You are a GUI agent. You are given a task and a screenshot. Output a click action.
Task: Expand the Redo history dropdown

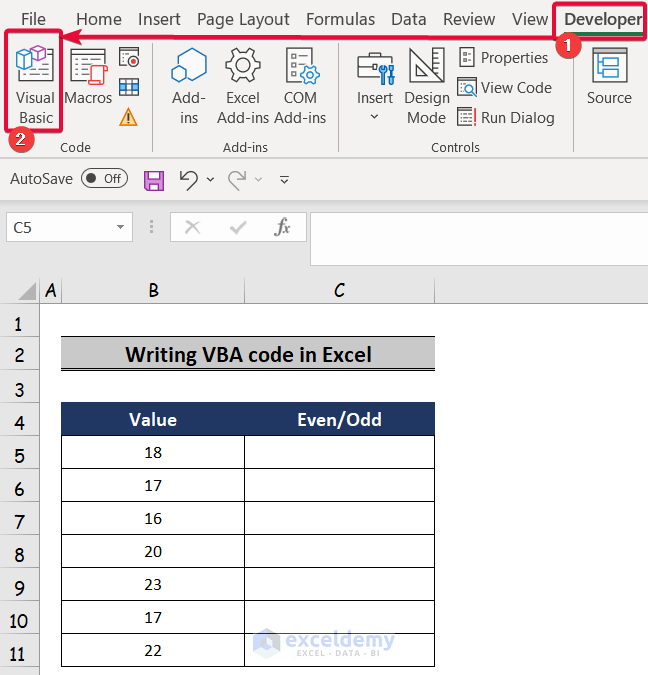(x=258, y=180)
